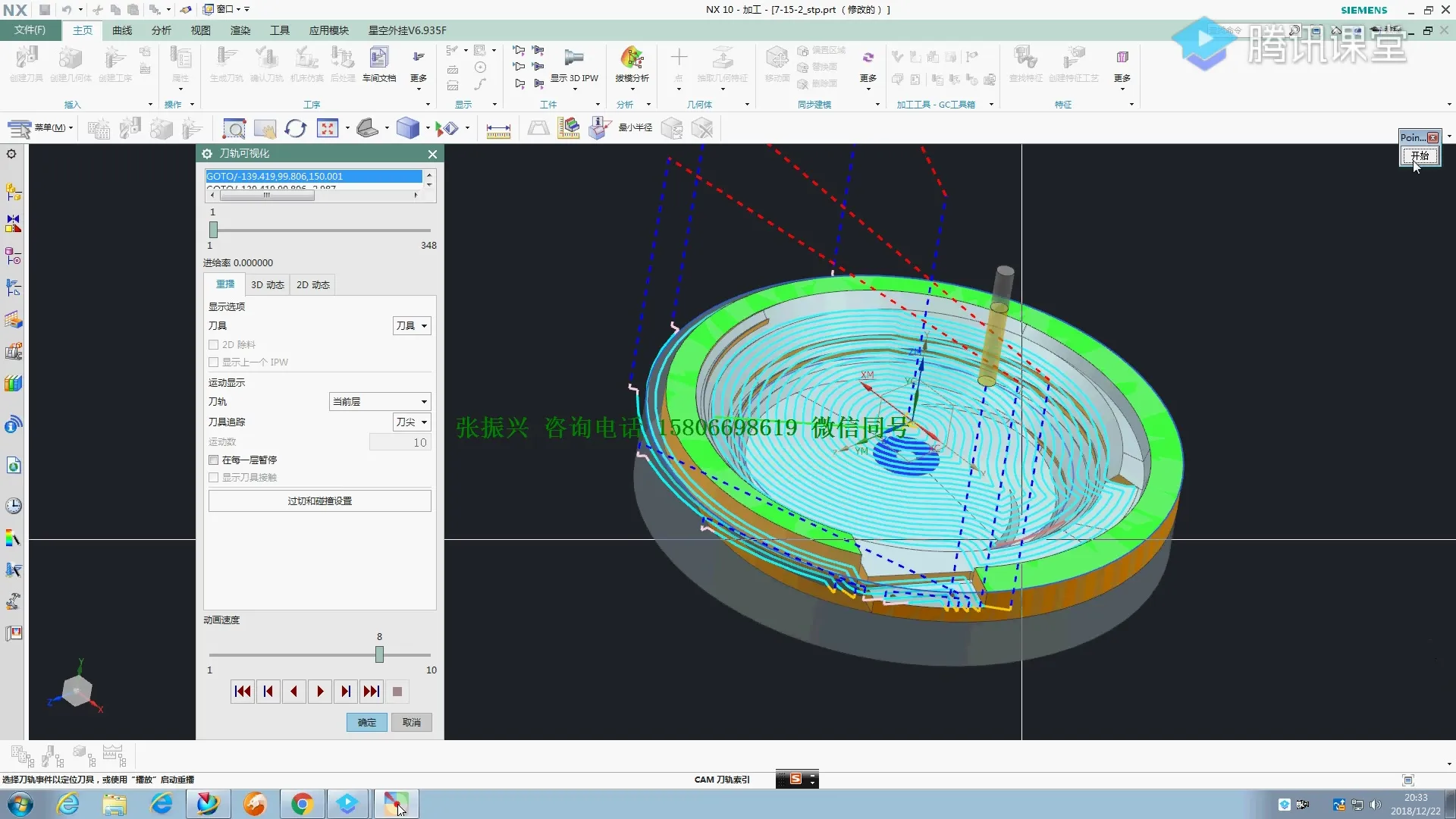The width and height of the screenshot is (1456, 819).
Task: Open the 分析 ribbon tab
Action: [x=161, y=30]
